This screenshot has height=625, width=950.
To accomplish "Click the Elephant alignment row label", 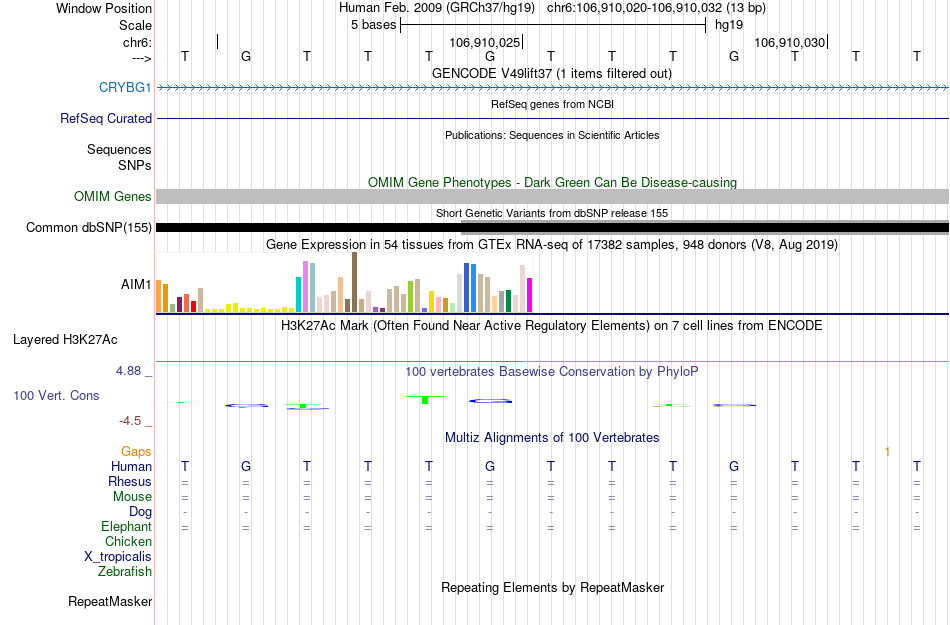I will [x=126, y=526].
